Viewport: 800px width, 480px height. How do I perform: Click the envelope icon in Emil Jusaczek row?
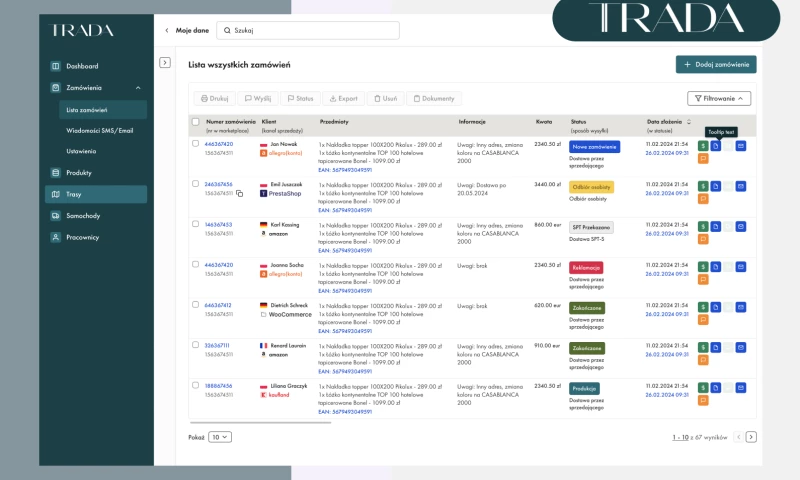coord(741,186)
